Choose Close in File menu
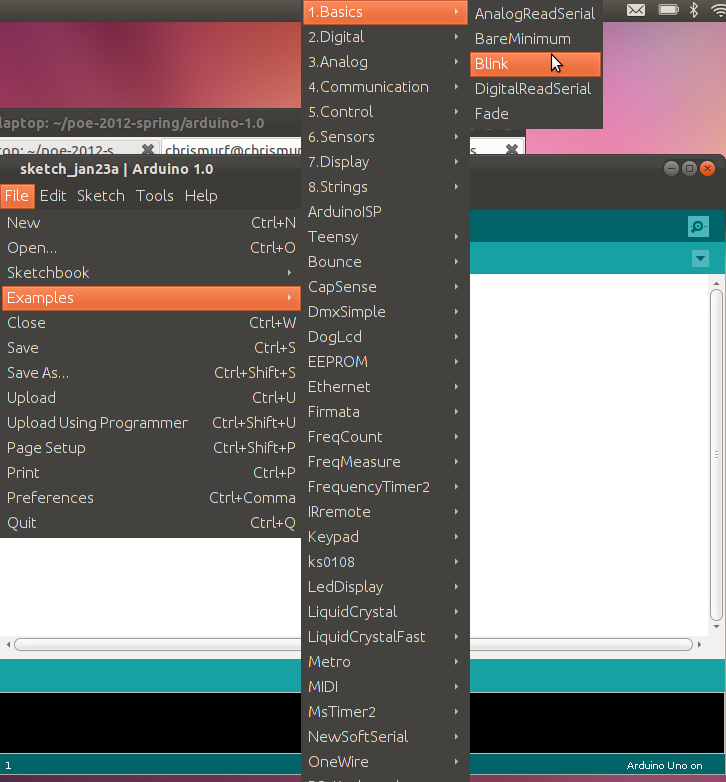 151,323
